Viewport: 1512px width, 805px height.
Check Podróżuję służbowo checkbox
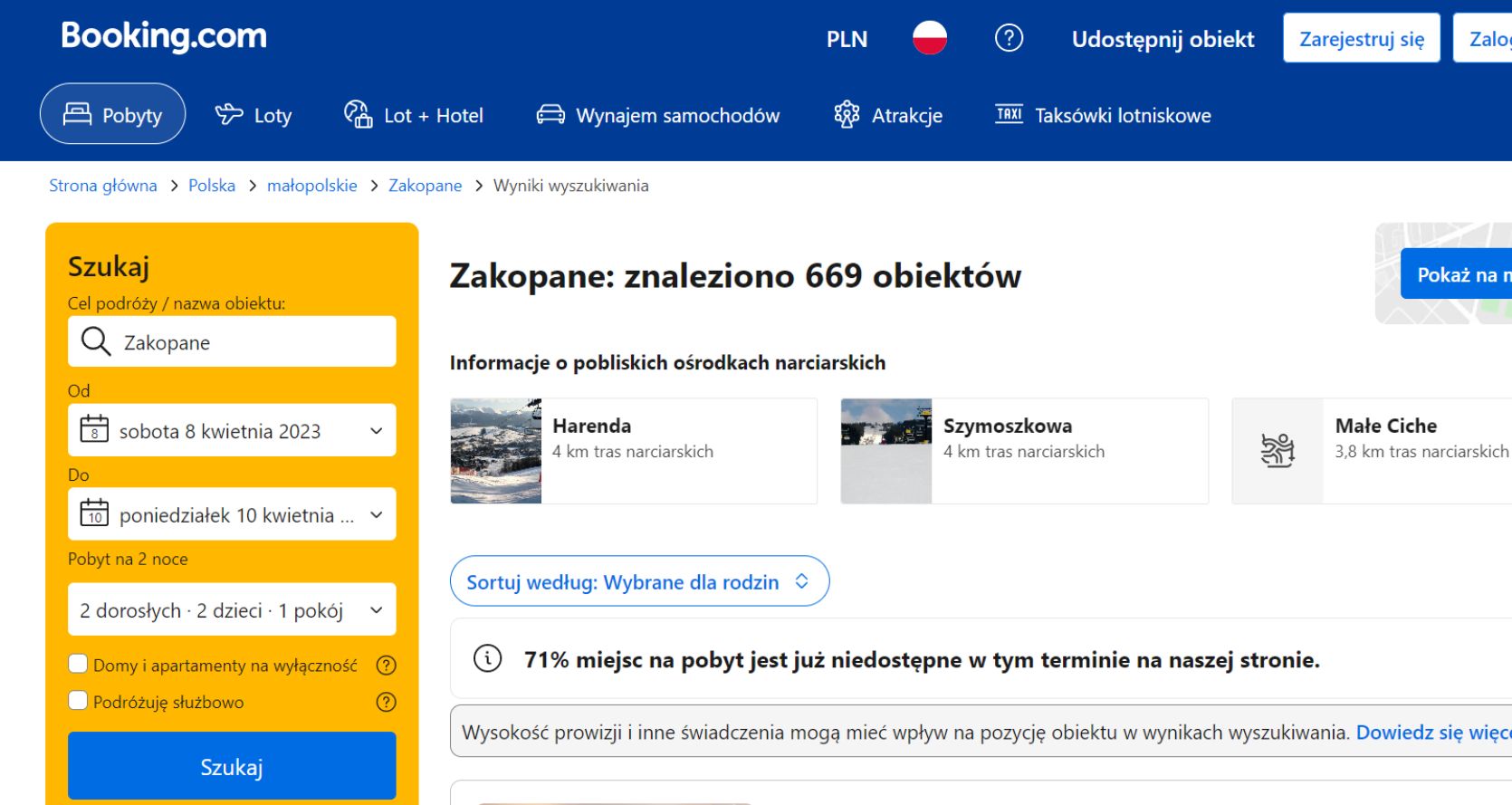tap(78, 700)
